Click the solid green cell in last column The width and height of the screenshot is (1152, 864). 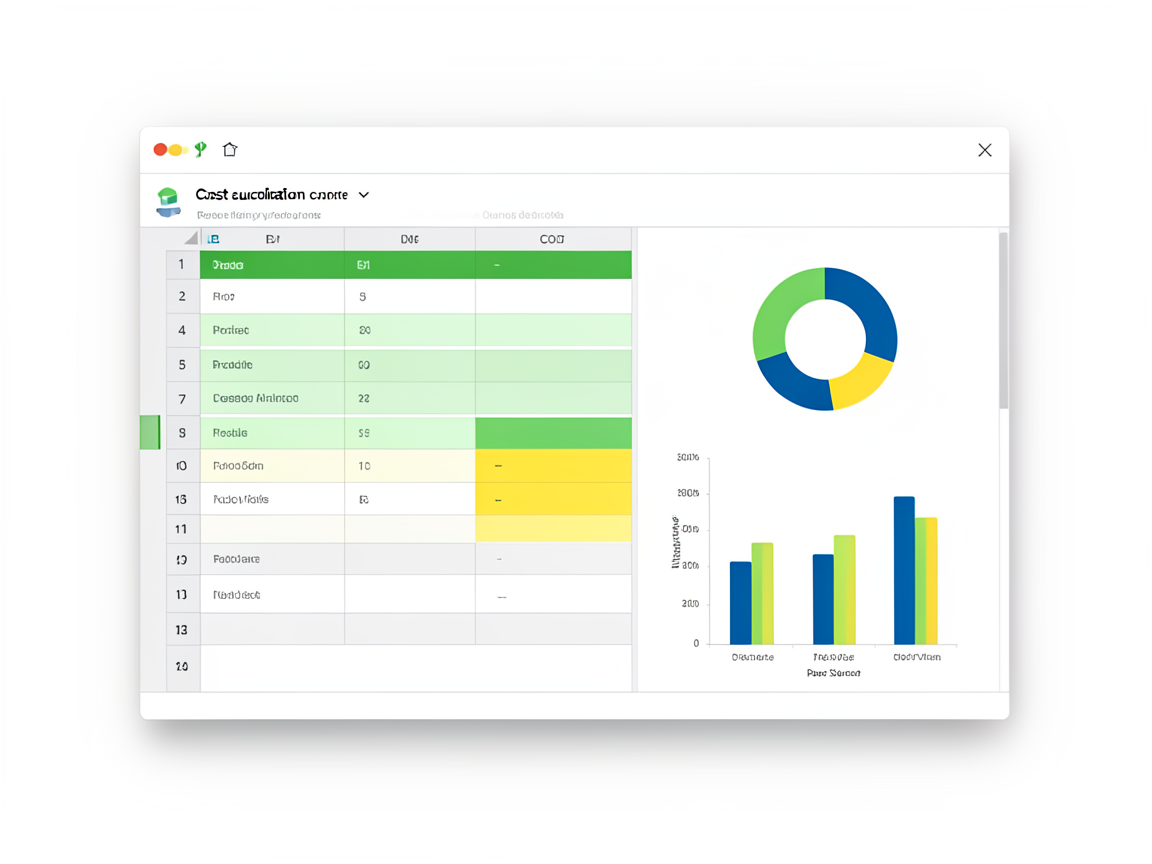[x=553, y=433]
